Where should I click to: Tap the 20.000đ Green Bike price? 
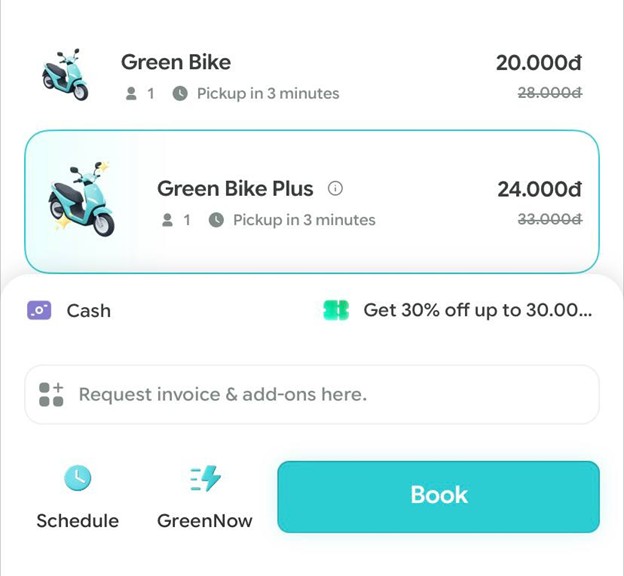[539, 62]
